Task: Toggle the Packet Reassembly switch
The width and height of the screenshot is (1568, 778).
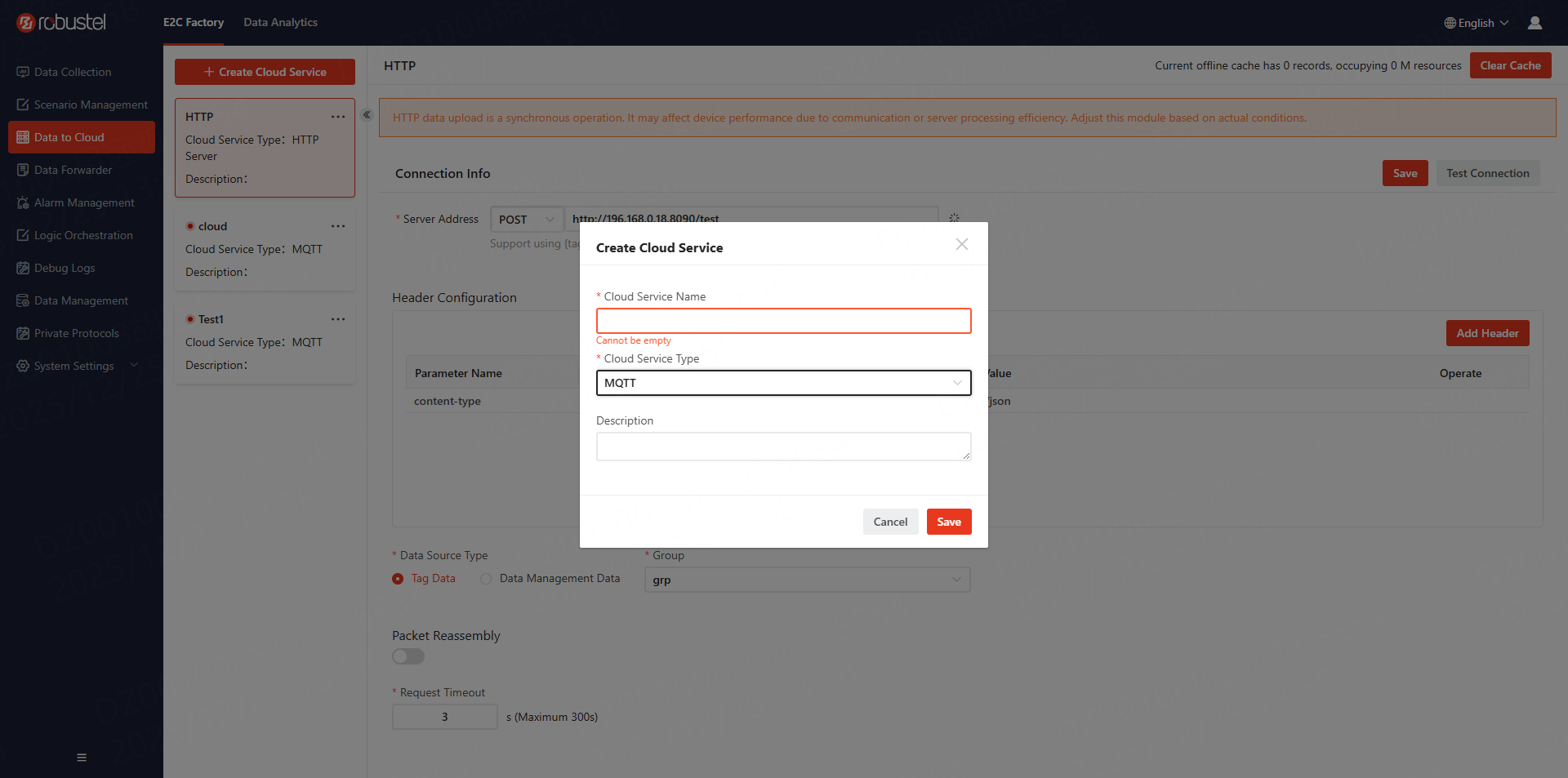Action: [408, 656]
